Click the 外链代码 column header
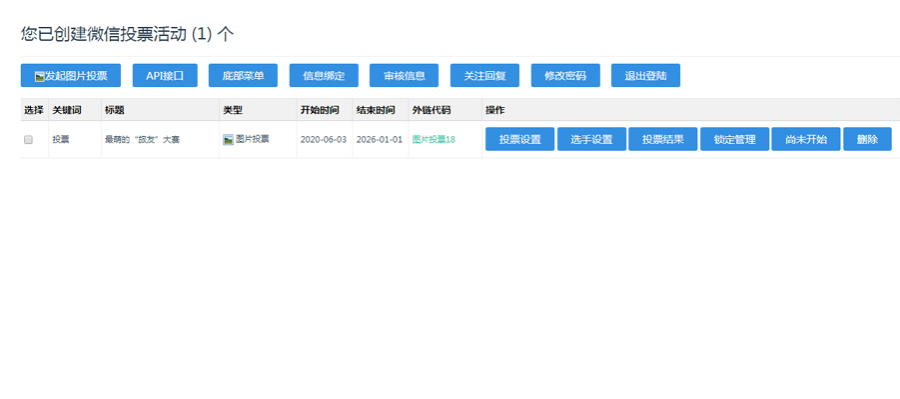The image size is (900, 399). point(432,110)
